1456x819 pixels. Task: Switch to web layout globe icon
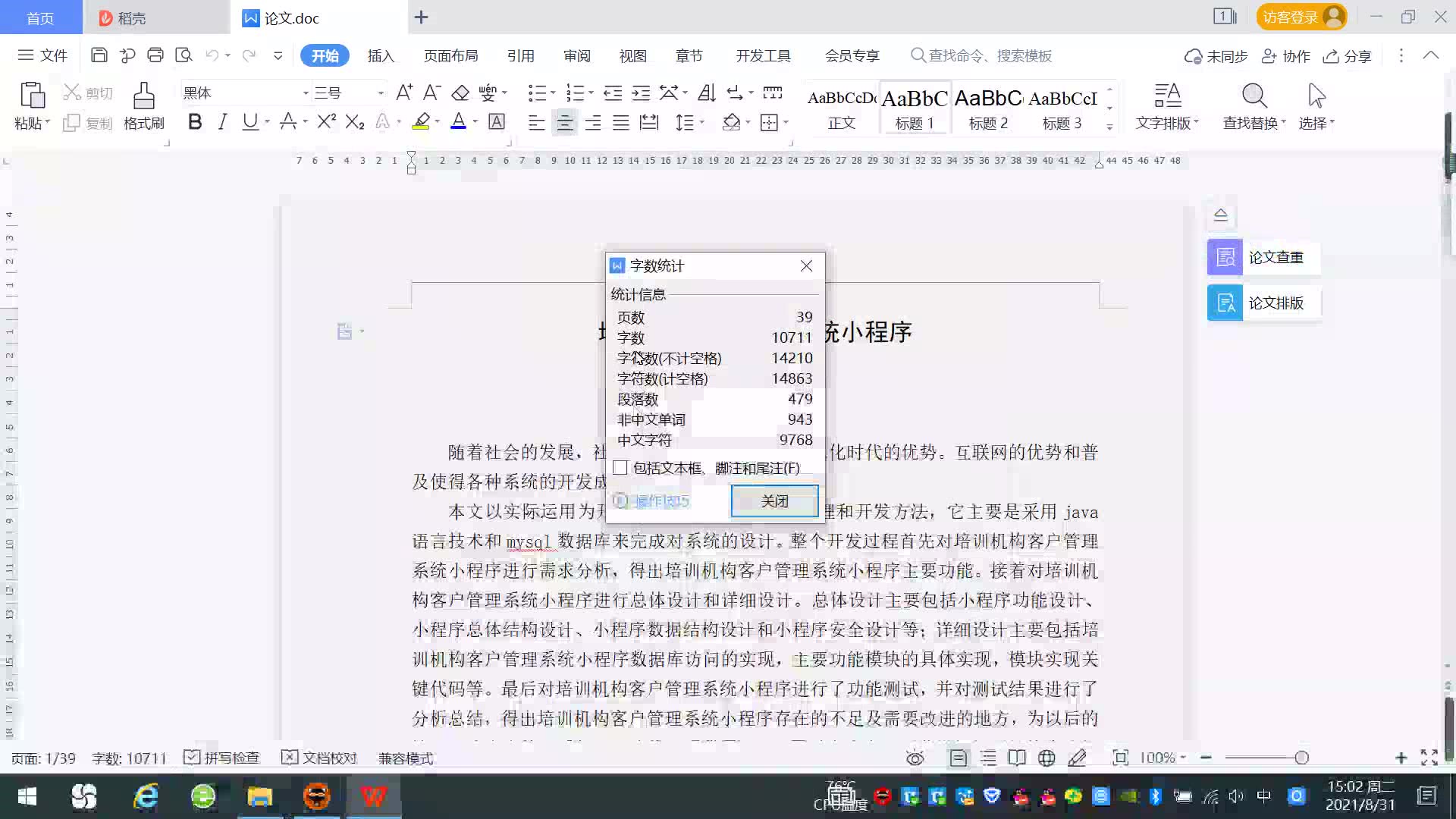pos(1046,758)
